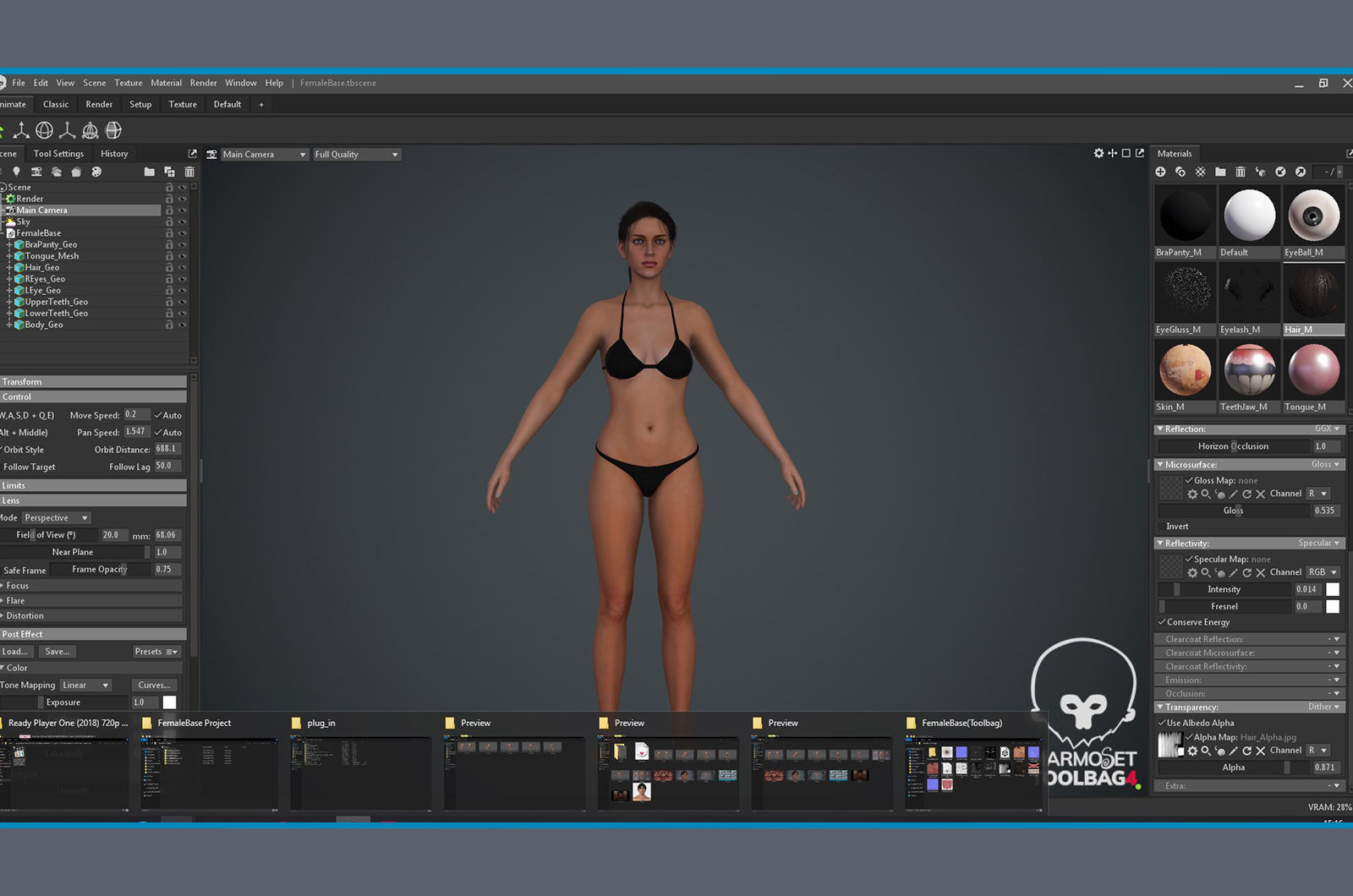
Task: Open the Material menu
Action: point(166,83)
